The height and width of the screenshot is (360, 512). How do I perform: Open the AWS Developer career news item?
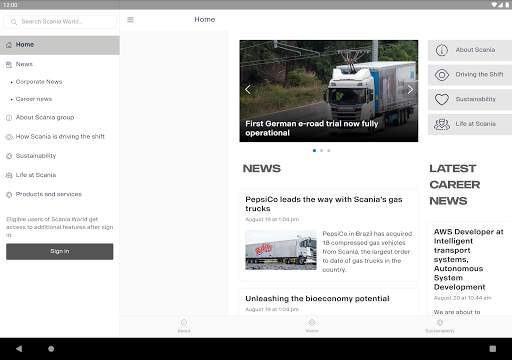point(469,259)
